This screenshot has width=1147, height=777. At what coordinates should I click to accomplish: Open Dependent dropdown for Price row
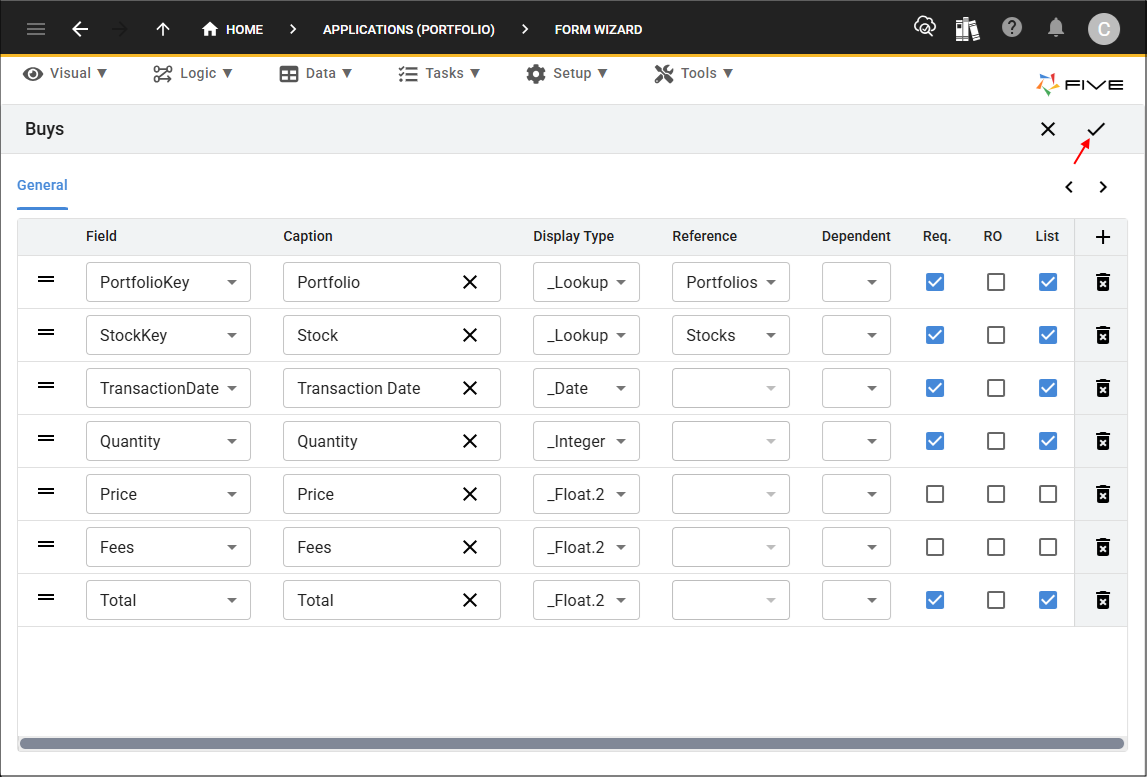[856, 494]
